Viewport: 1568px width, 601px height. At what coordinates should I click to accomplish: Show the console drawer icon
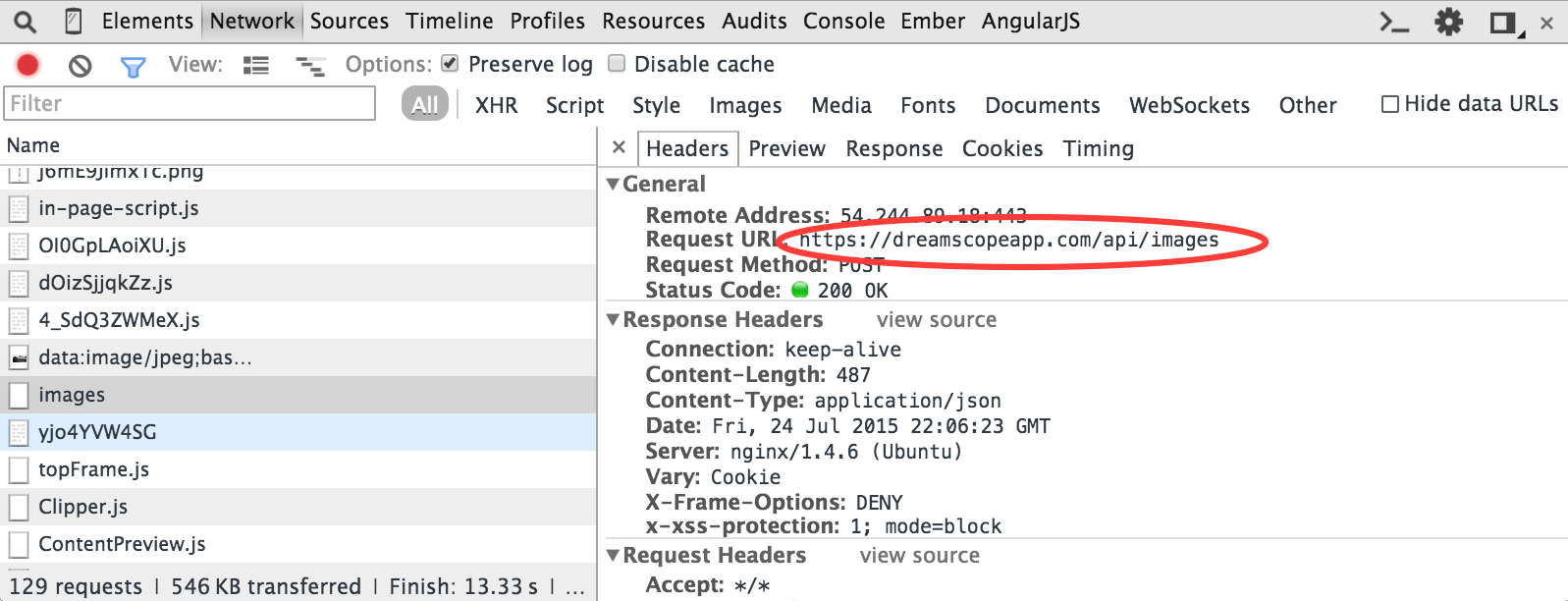coord(1393,22)
